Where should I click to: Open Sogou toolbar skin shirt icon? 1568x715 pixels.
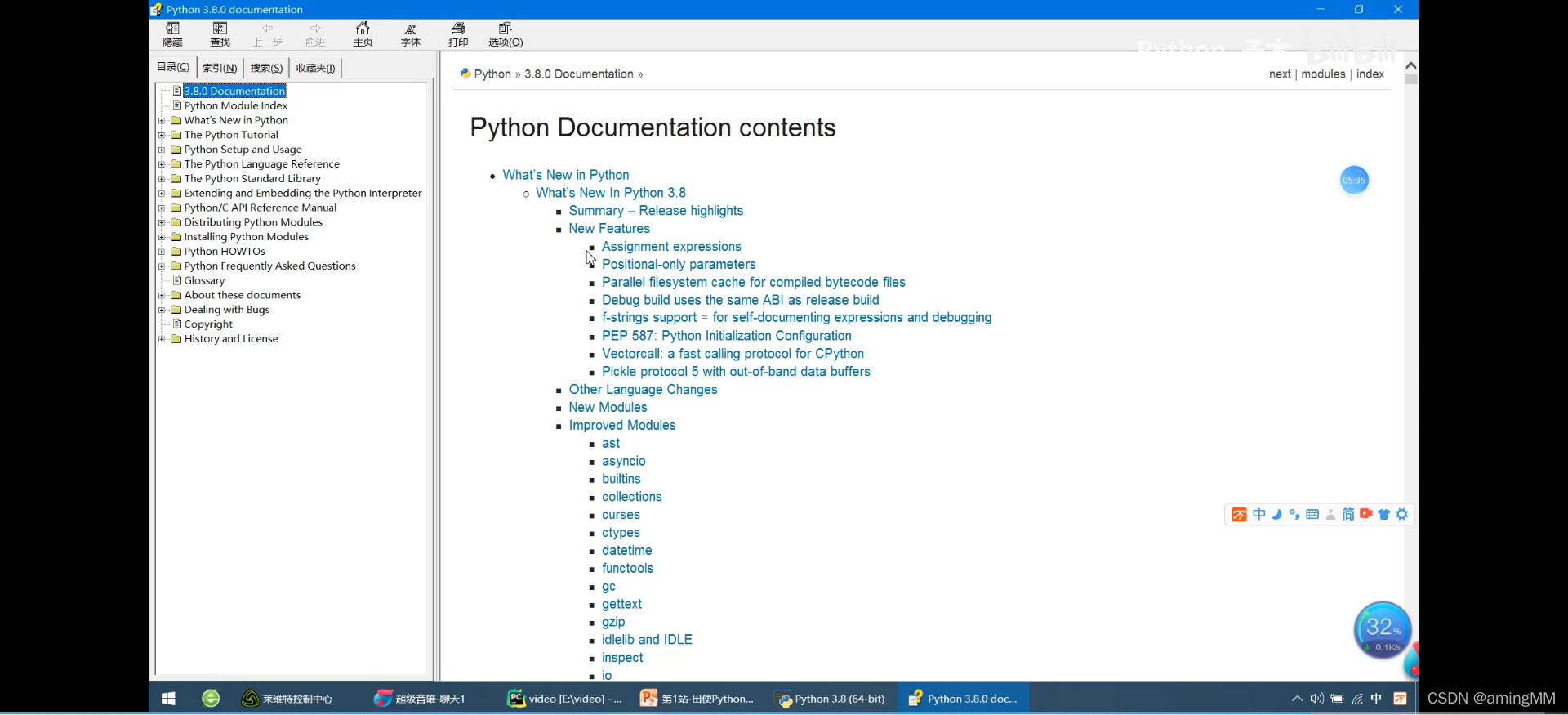click(x=1384, y=515)
